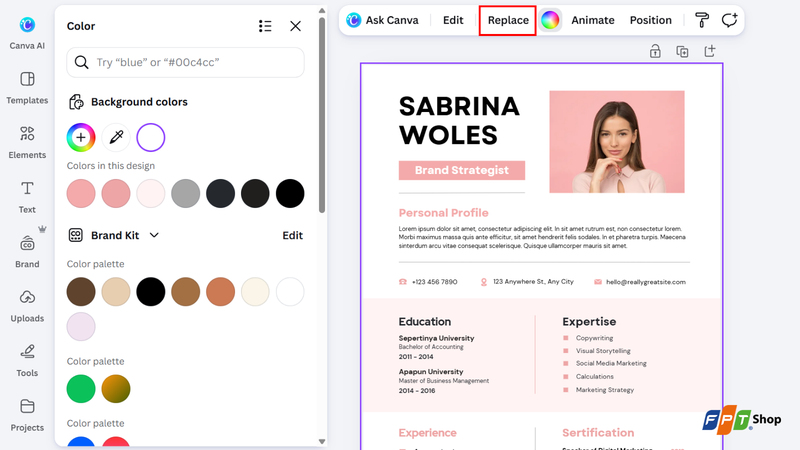Close the Color panel
The height and width of the screenshot is (450, 800).
pos(295,26)
